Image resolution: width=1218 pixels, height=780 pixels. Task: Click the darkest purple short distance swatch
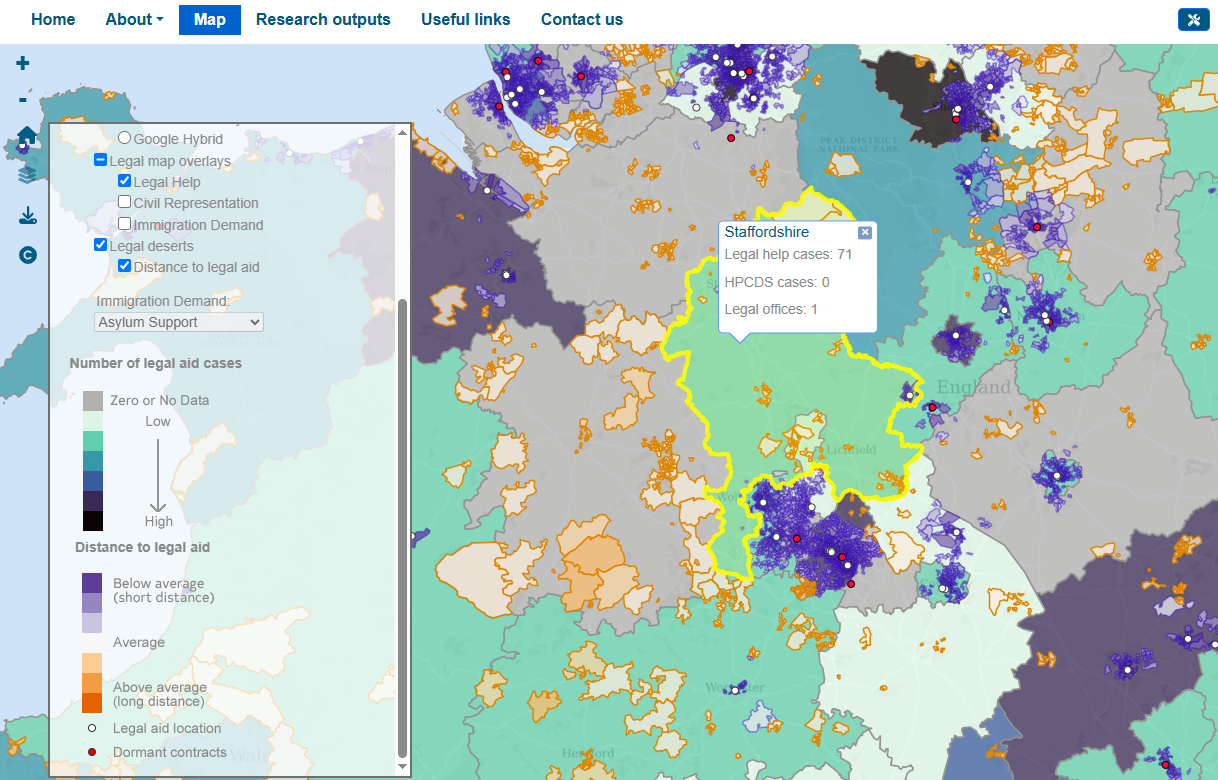coord(92,582)
